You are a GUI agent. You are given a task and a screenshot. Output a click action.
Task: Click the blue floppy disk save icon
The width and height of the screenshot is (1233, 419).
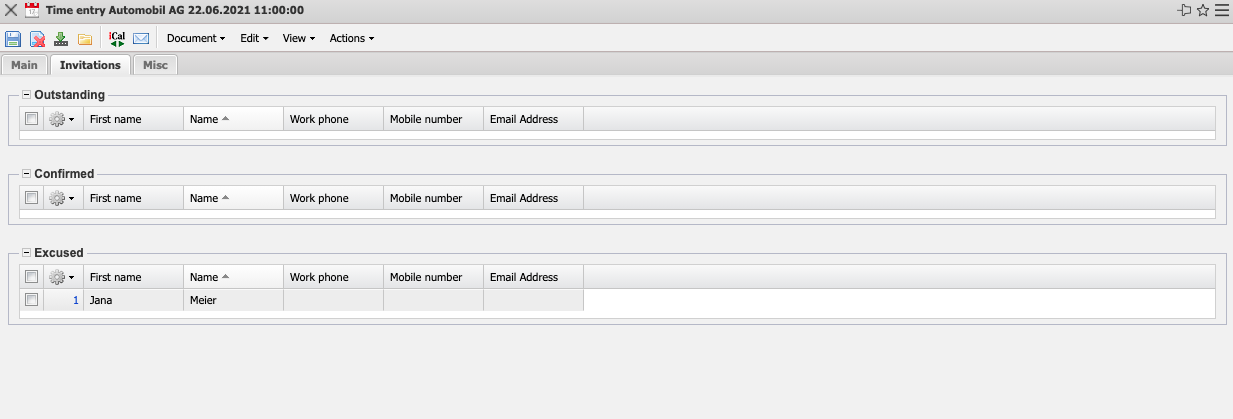(x=13, y=39)
